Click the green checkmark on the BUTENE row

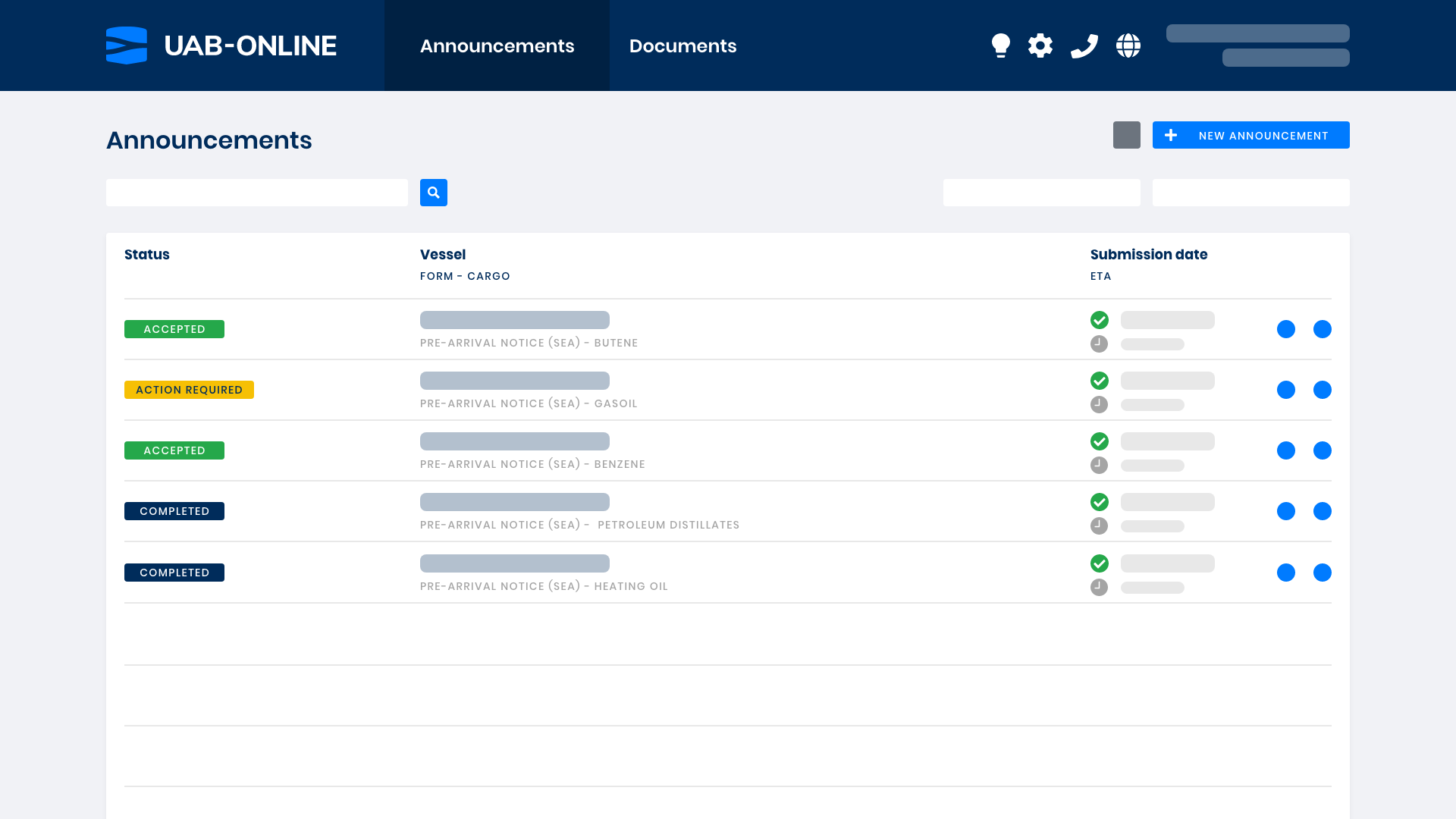1100,320
